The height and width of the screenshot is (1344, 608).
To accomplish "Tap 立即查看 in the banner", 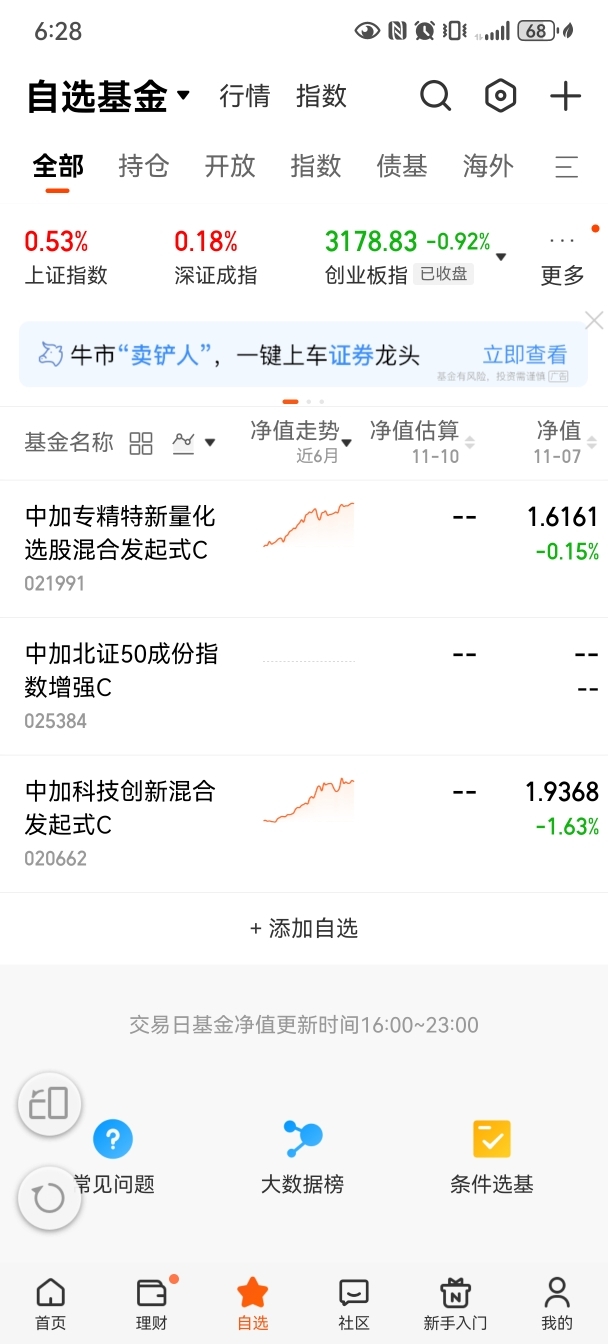I will (525, 354).
